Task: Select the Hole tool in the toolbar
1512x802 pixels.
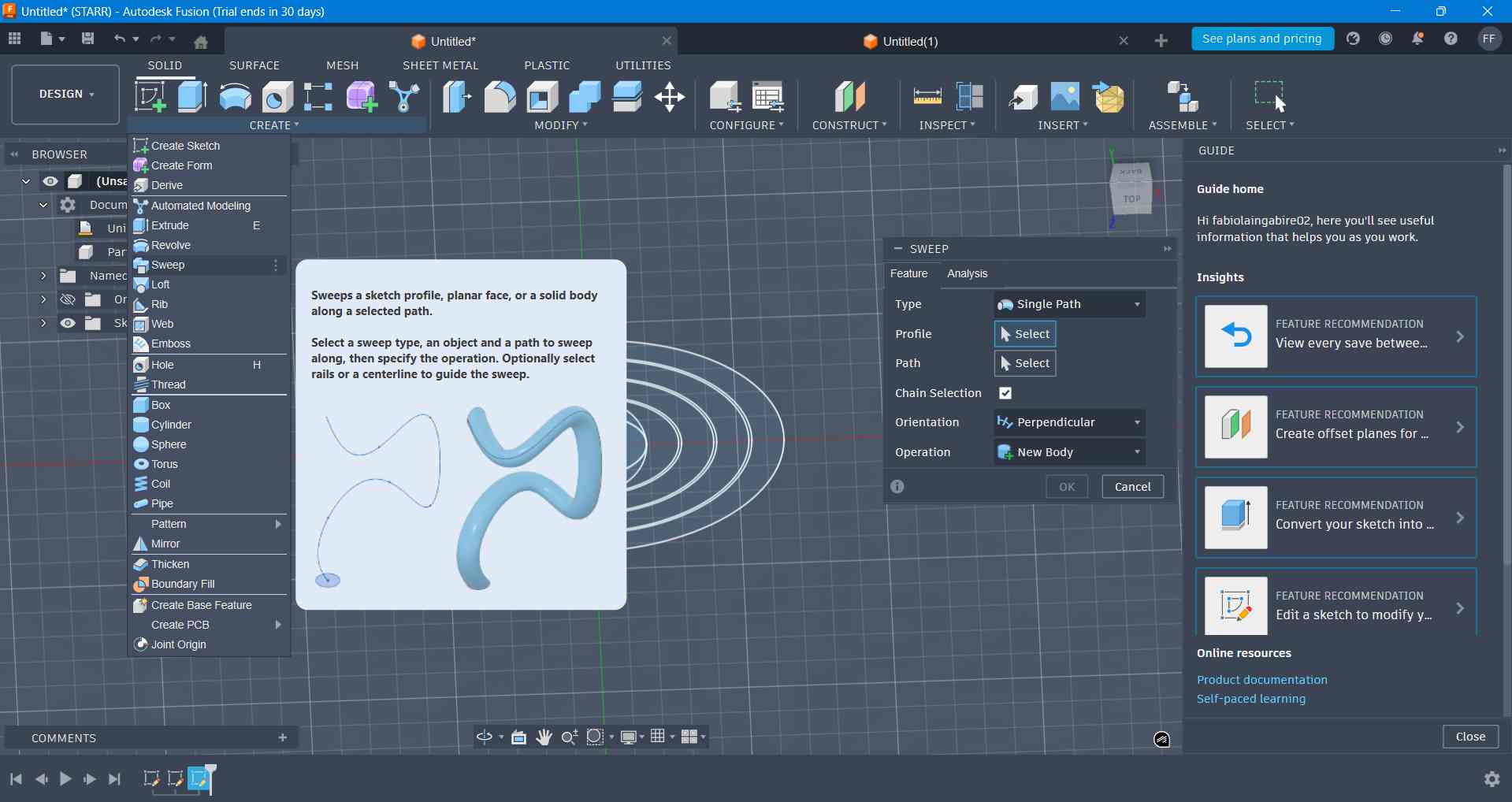Action: pyautogui.click(x=277, y=97)
